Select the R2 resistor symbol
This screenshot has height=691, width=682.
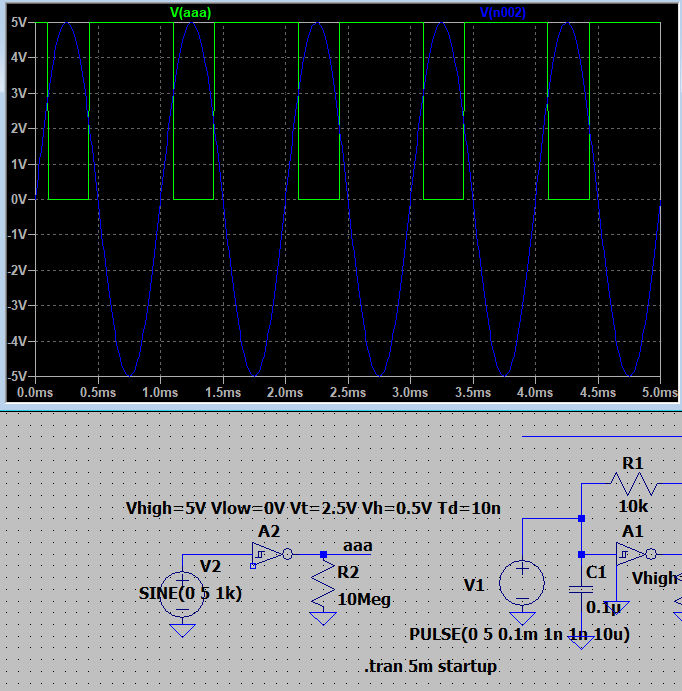[323, 588]
